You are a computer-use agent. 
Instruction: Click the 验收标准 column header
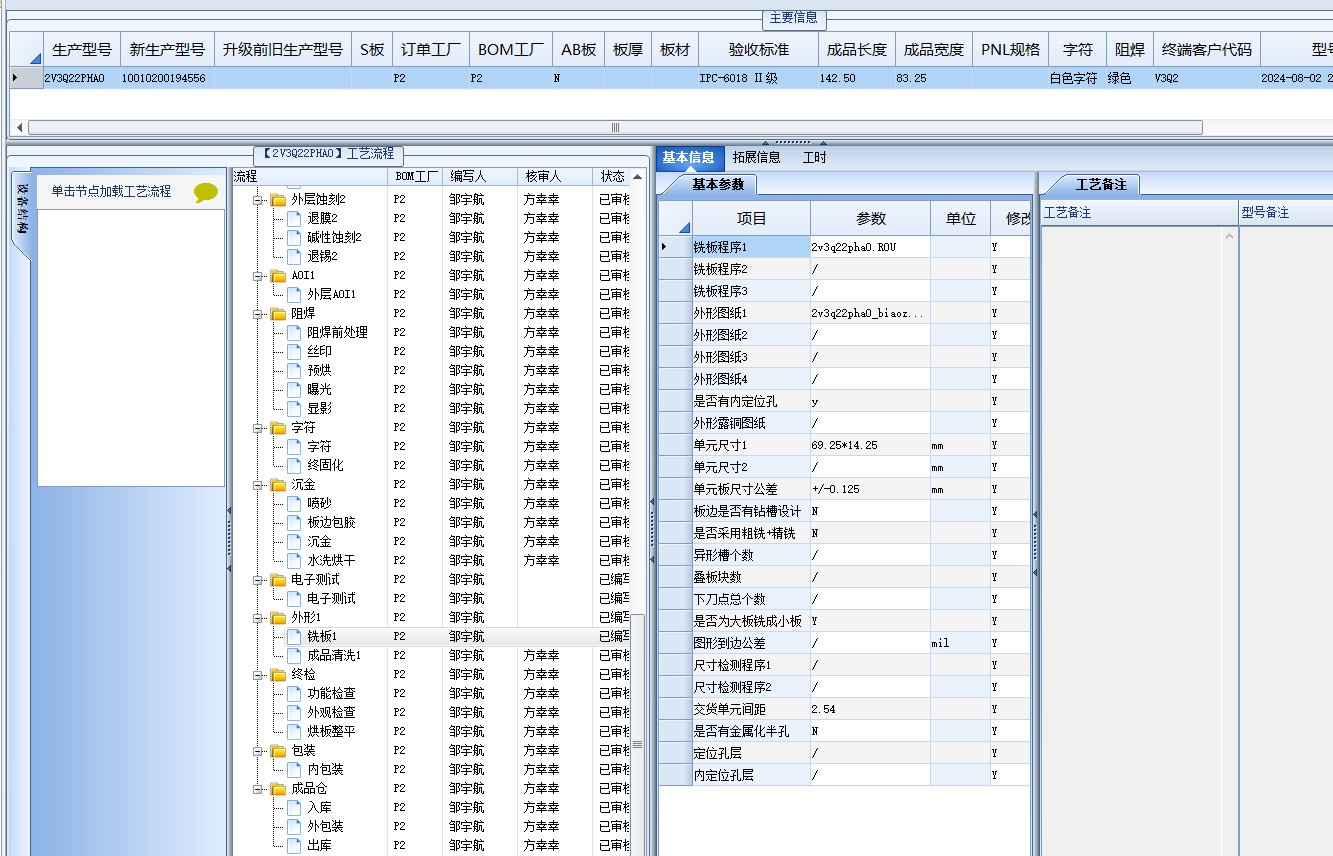click(758, 49)
